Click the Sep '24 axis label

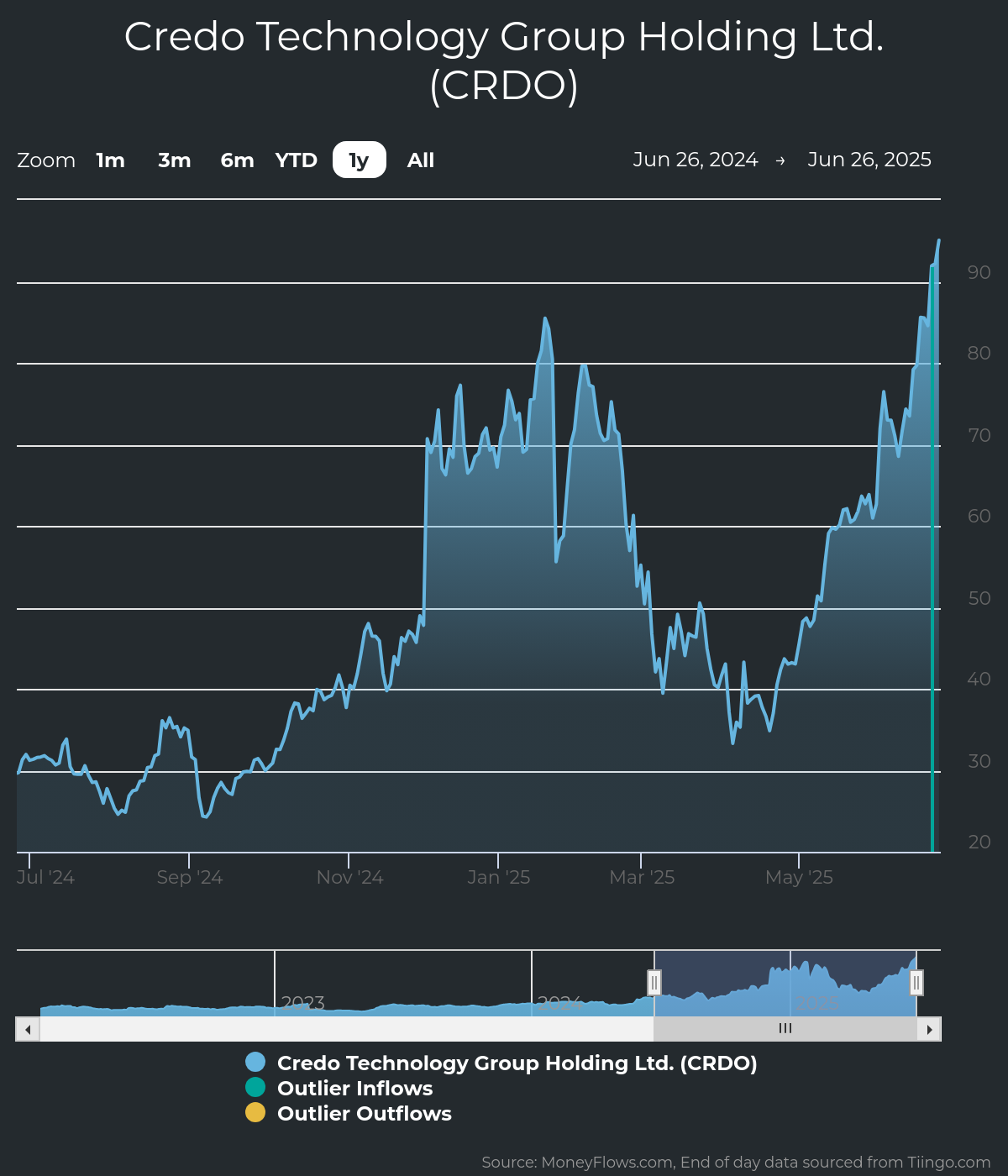[x=190, y=878]
